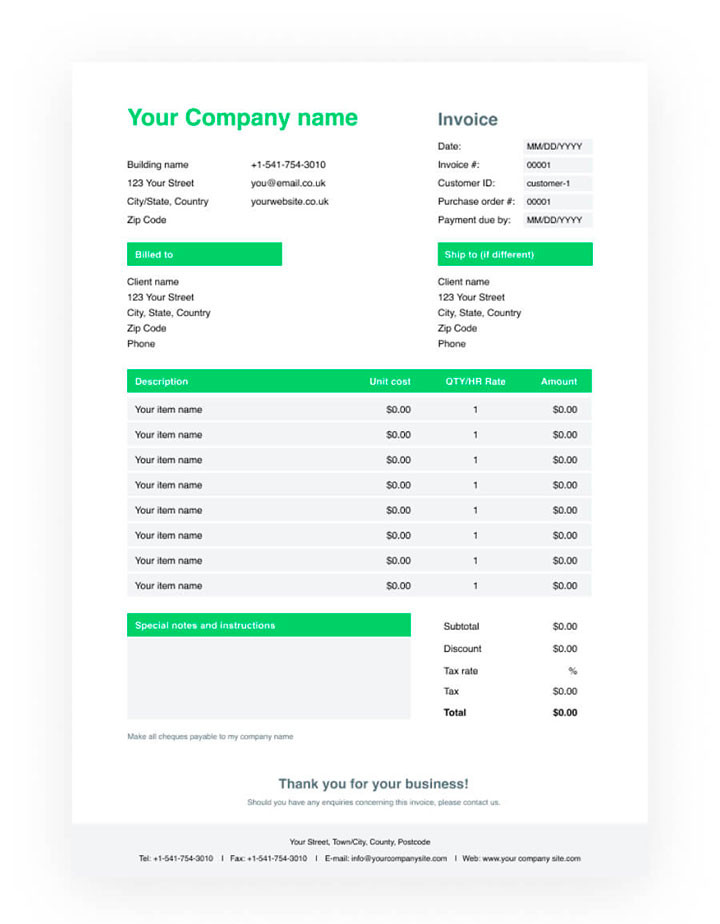Click the Date field showing MM/DD/YYYY
Screen dimensions: 720x924
tap(557, 146)
